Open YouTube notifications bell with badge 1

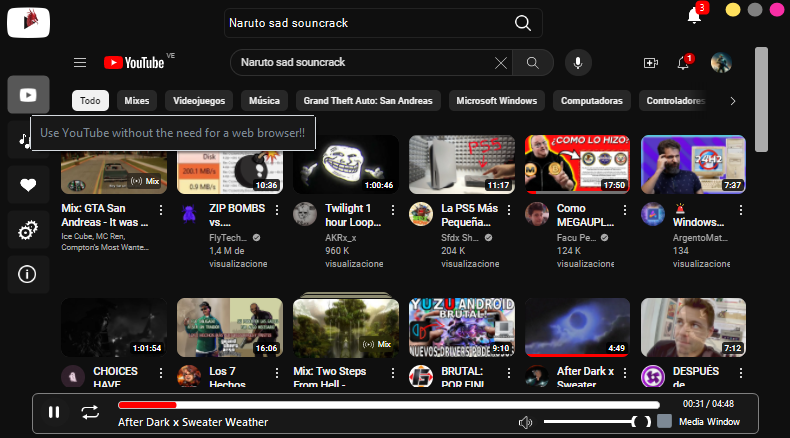pos(683,63)
